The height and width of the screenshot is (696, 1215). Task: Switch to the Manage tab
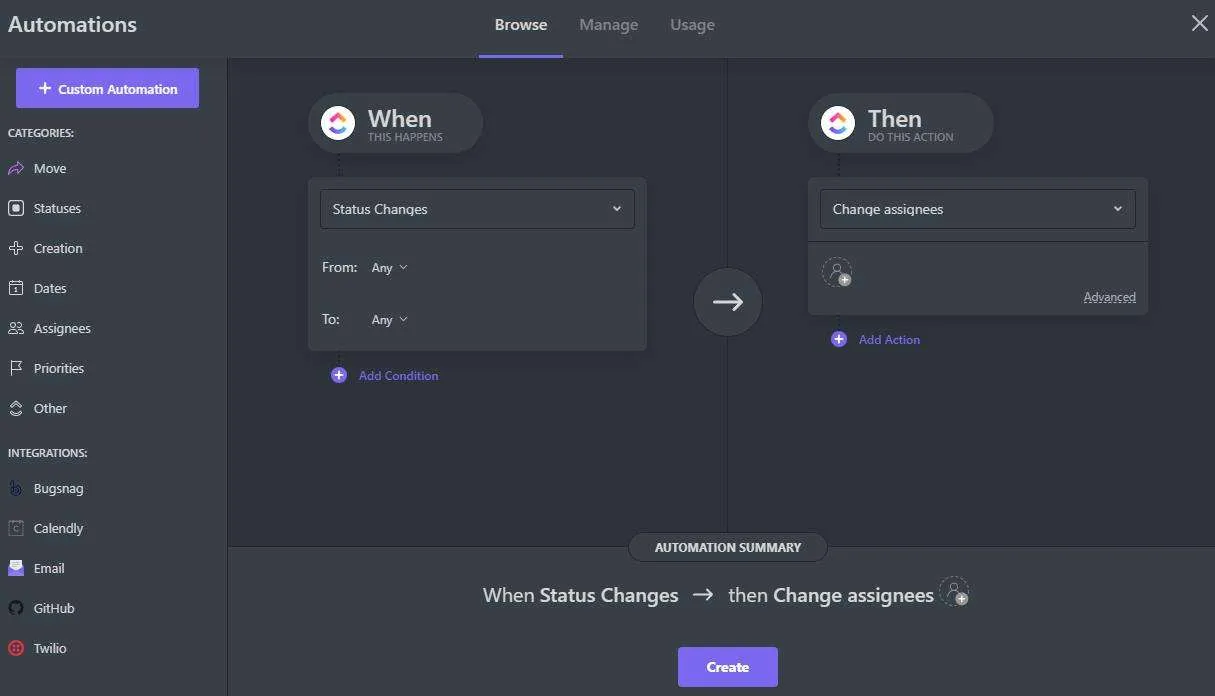tap(609, 25)
